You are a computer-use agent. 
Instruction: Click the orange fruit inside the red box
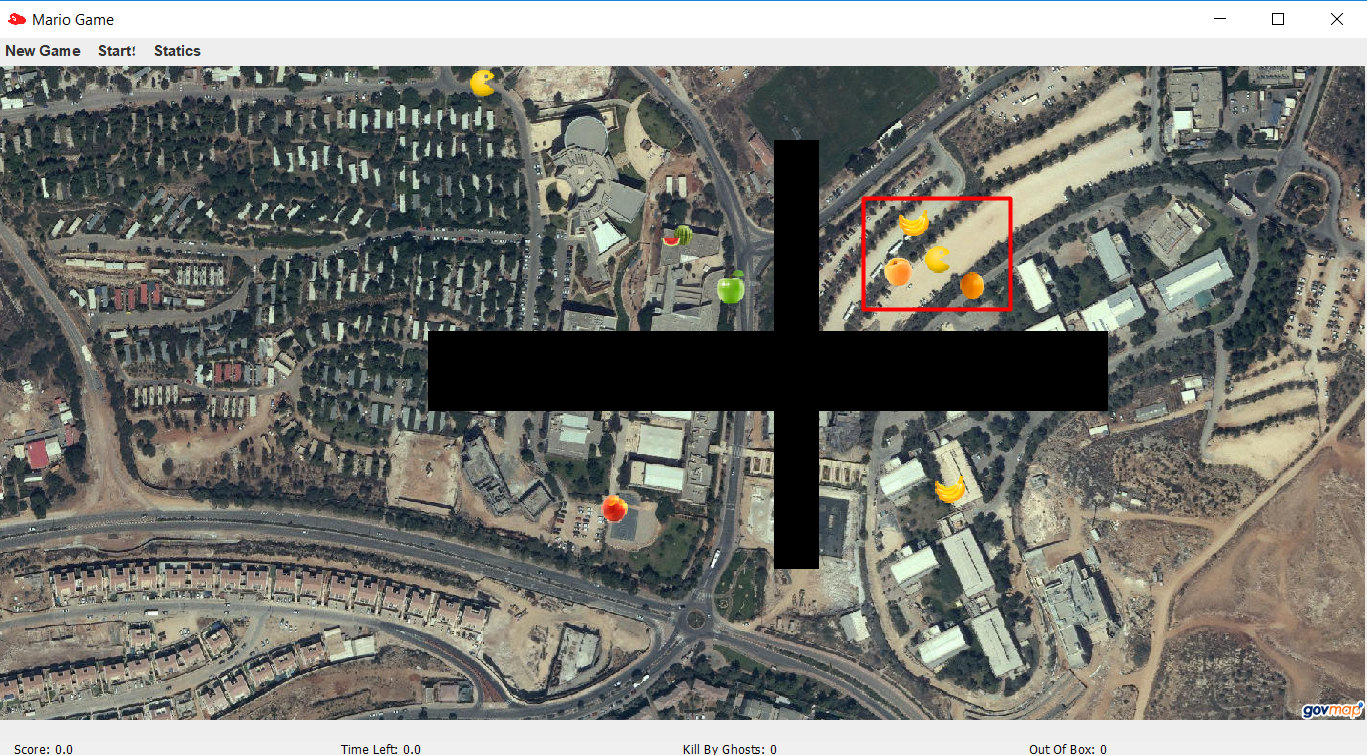972,286
